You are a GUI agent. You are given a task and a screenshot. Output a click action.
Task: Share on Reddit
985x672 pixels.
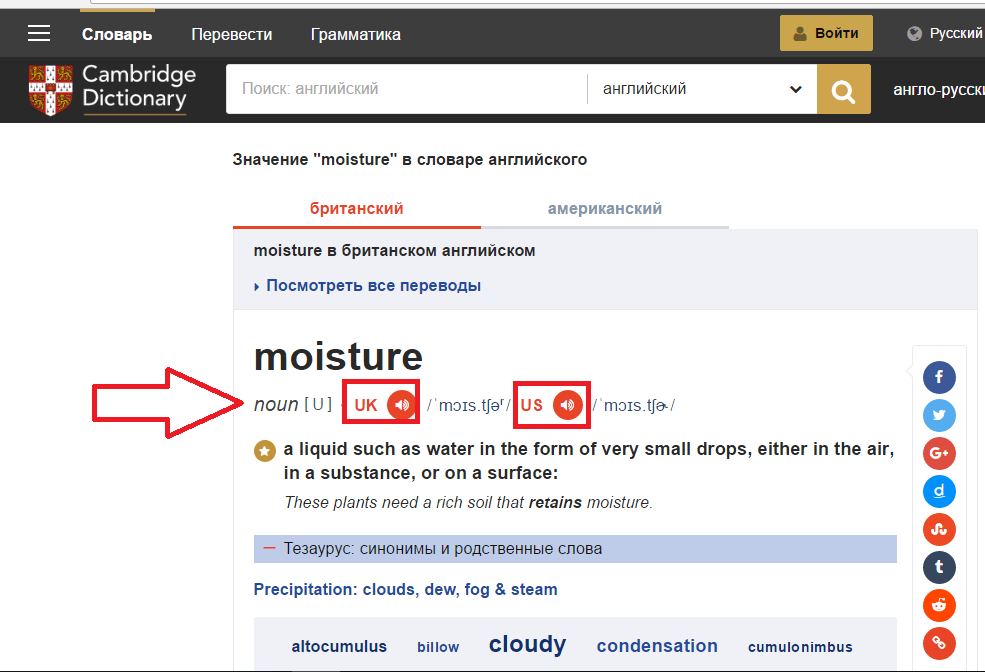point(939,605)
